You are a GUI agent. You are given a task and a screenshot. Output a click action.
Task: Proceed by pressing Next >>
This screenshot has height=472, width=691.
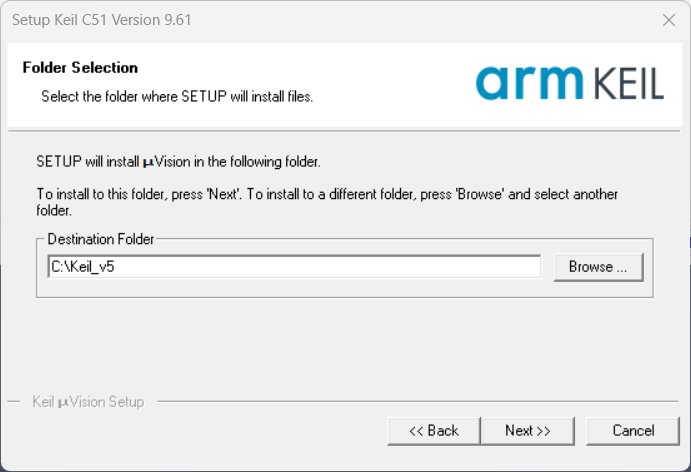(527, 431)
